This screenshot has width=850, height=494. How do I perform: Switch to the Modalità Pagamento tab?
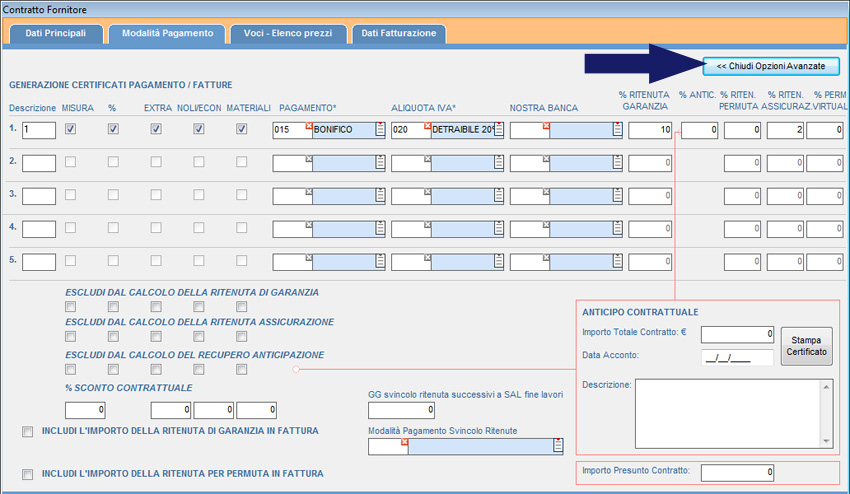167,33
